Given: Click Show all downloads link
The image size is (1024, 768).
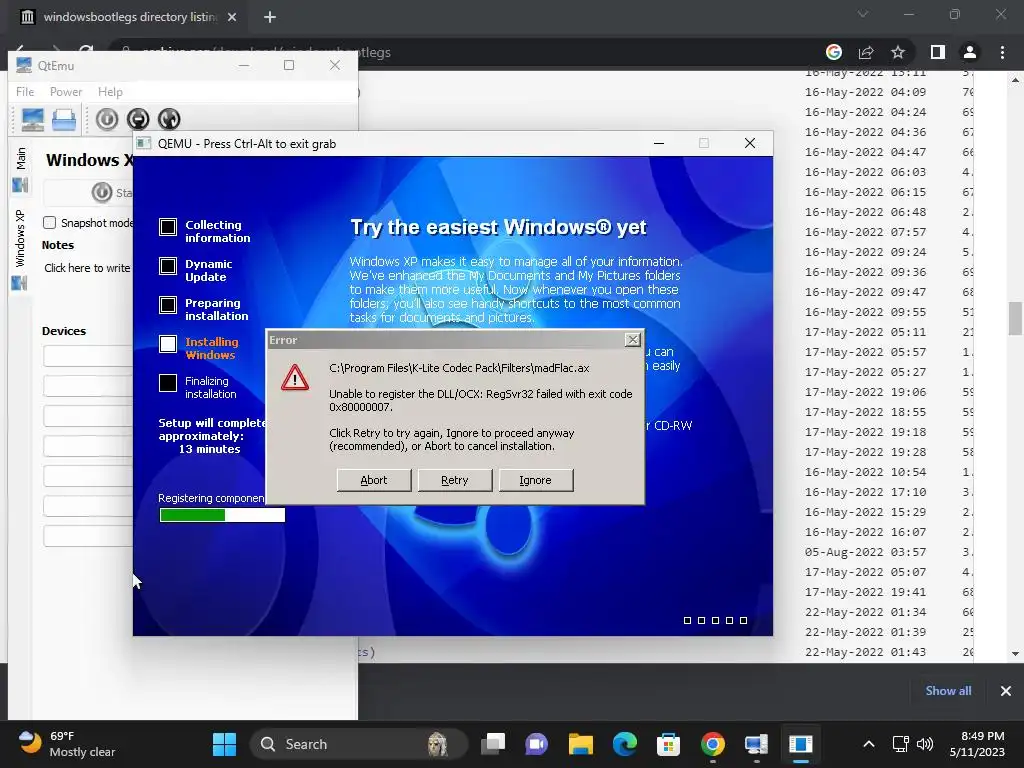Looking at the screenshot, I should coord(948,691).
